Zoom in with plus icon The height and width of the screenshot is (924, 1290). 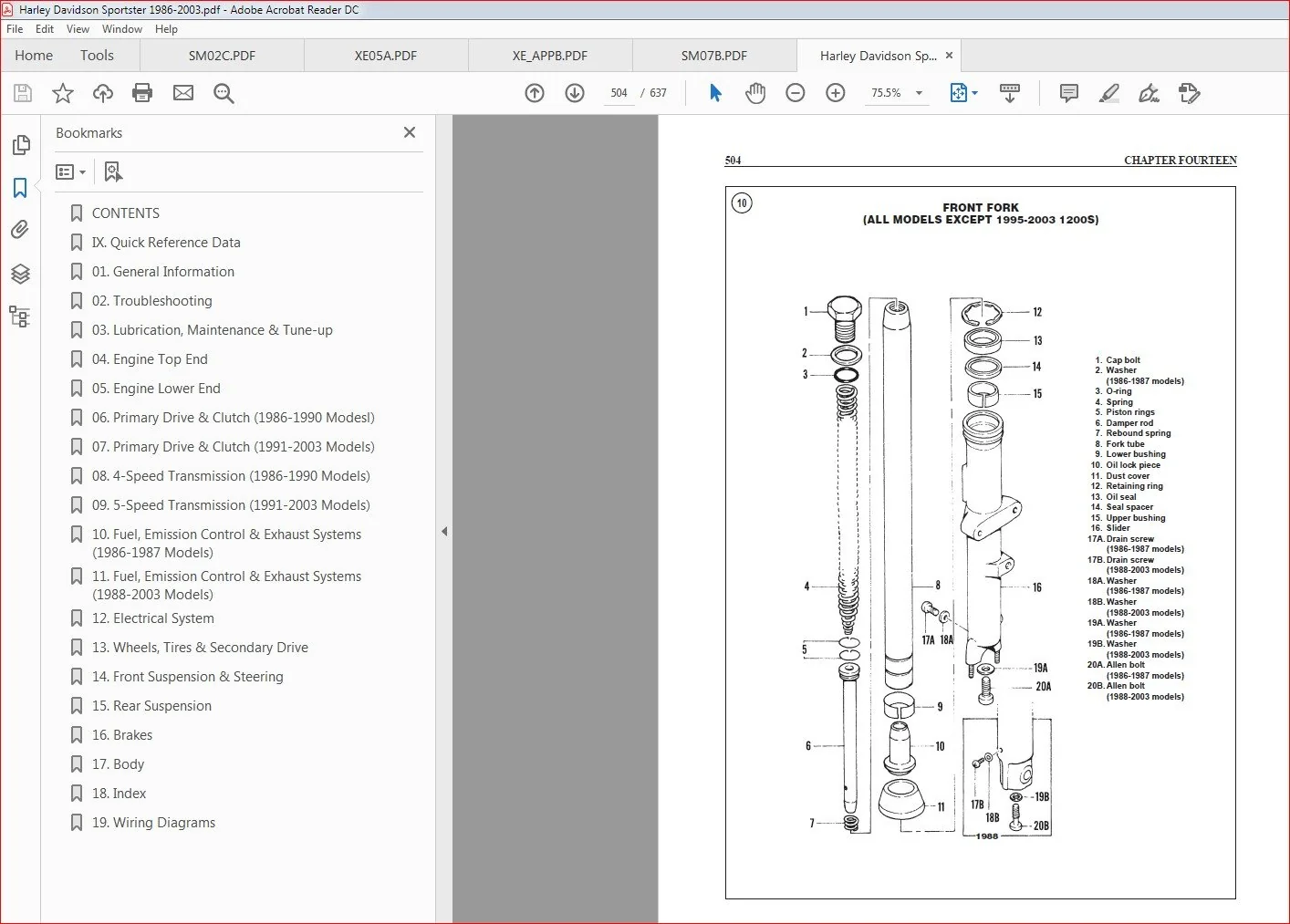[836, 93]
